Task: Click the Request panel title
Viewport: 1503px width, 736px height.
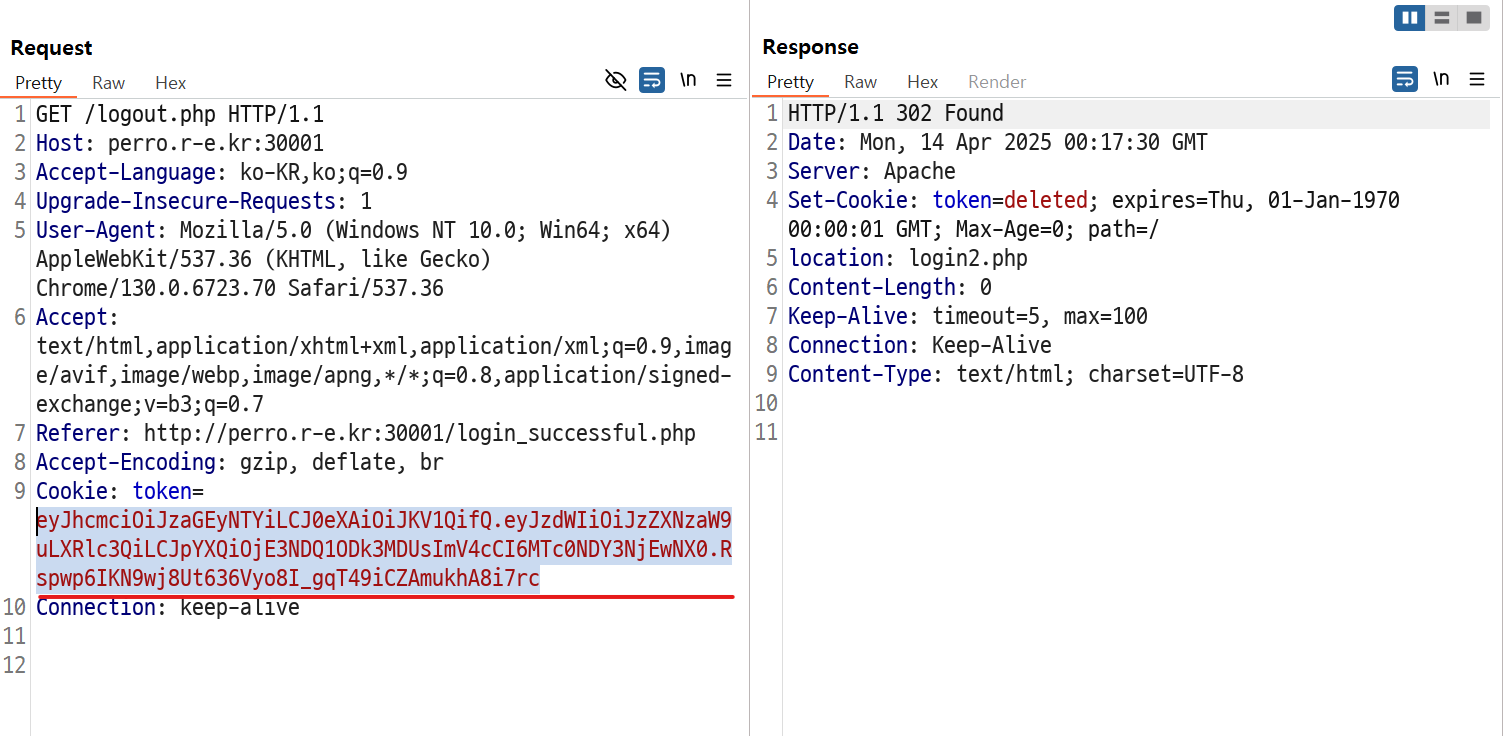Action: (51, 48)
